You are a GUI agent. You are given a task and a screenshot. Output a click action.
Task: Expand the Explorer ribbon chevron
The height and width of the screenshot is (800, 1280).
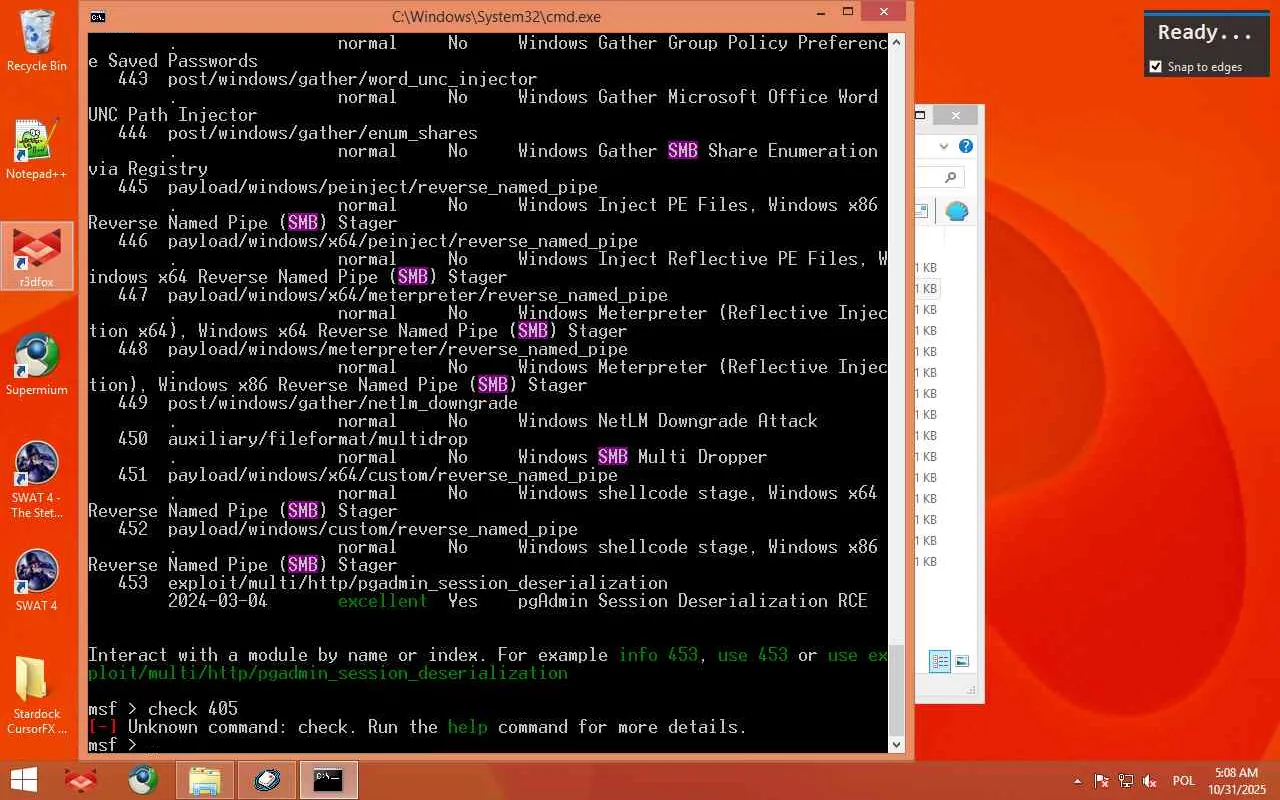click(x=943, y=146)
